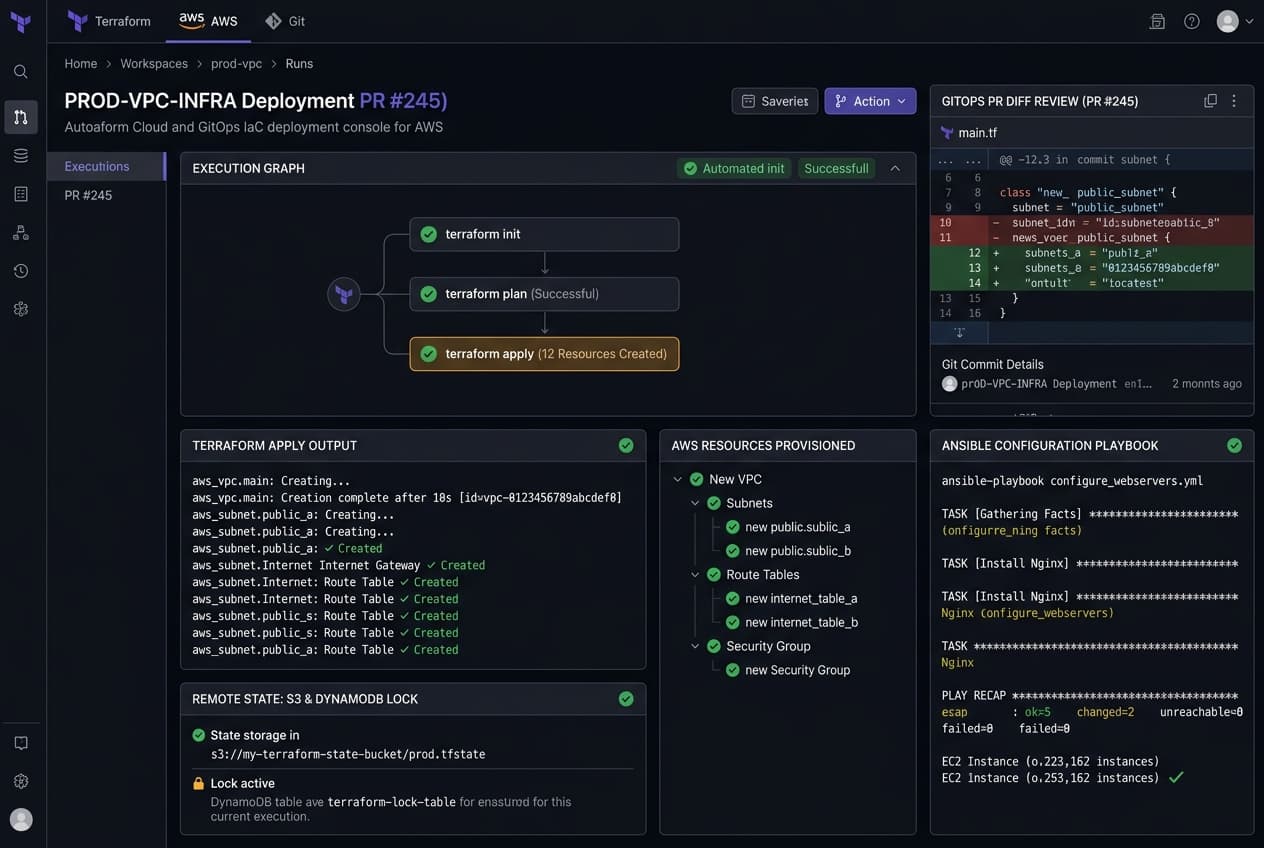The height and width of the screenshot is (848, 1264).
Task: Go to prod-vpc breadcrumb
Action: click(236, 63)
